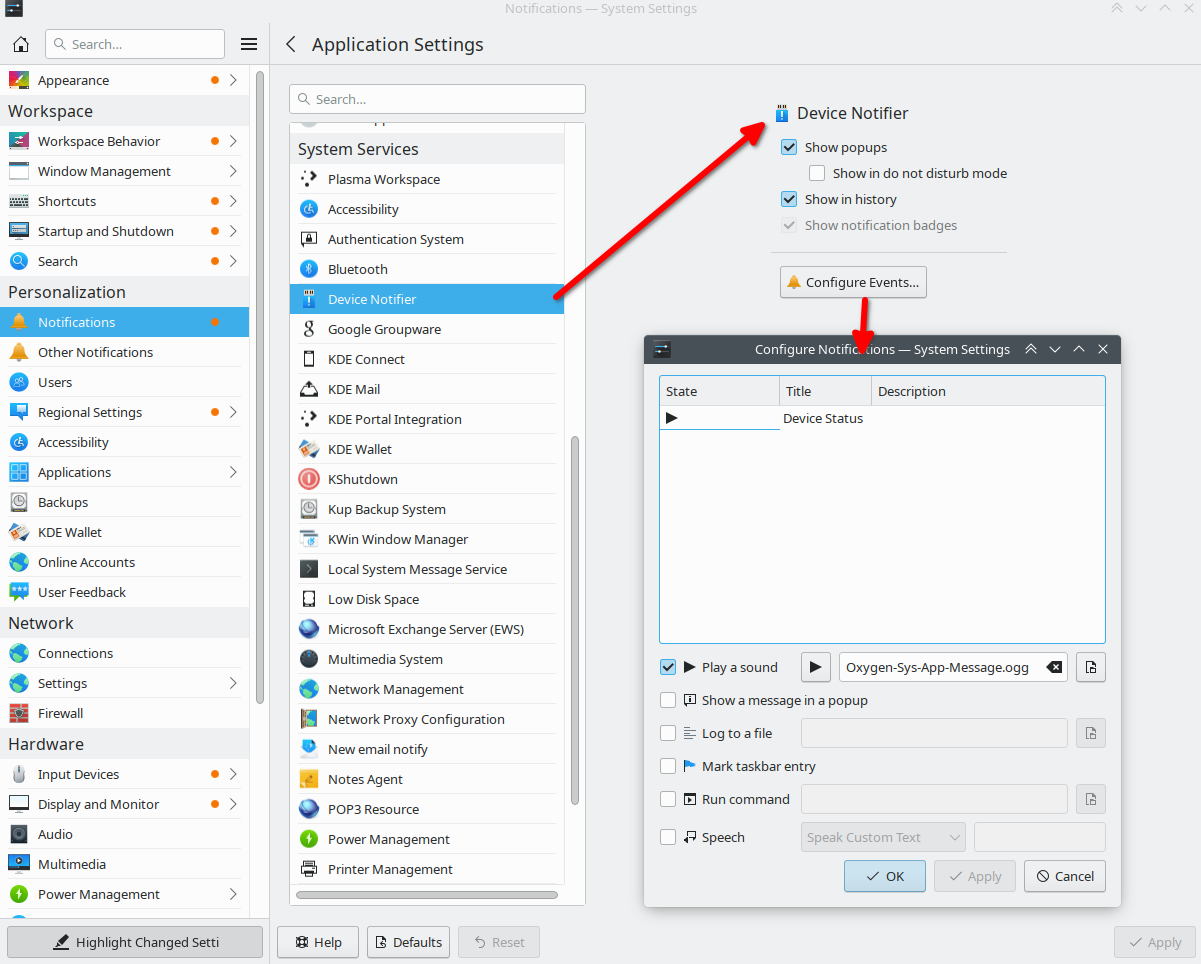The height and width of the screenshot is (964, 1201).
Task: Click the KDE Connect phone icon
Action: coord(309,359)
